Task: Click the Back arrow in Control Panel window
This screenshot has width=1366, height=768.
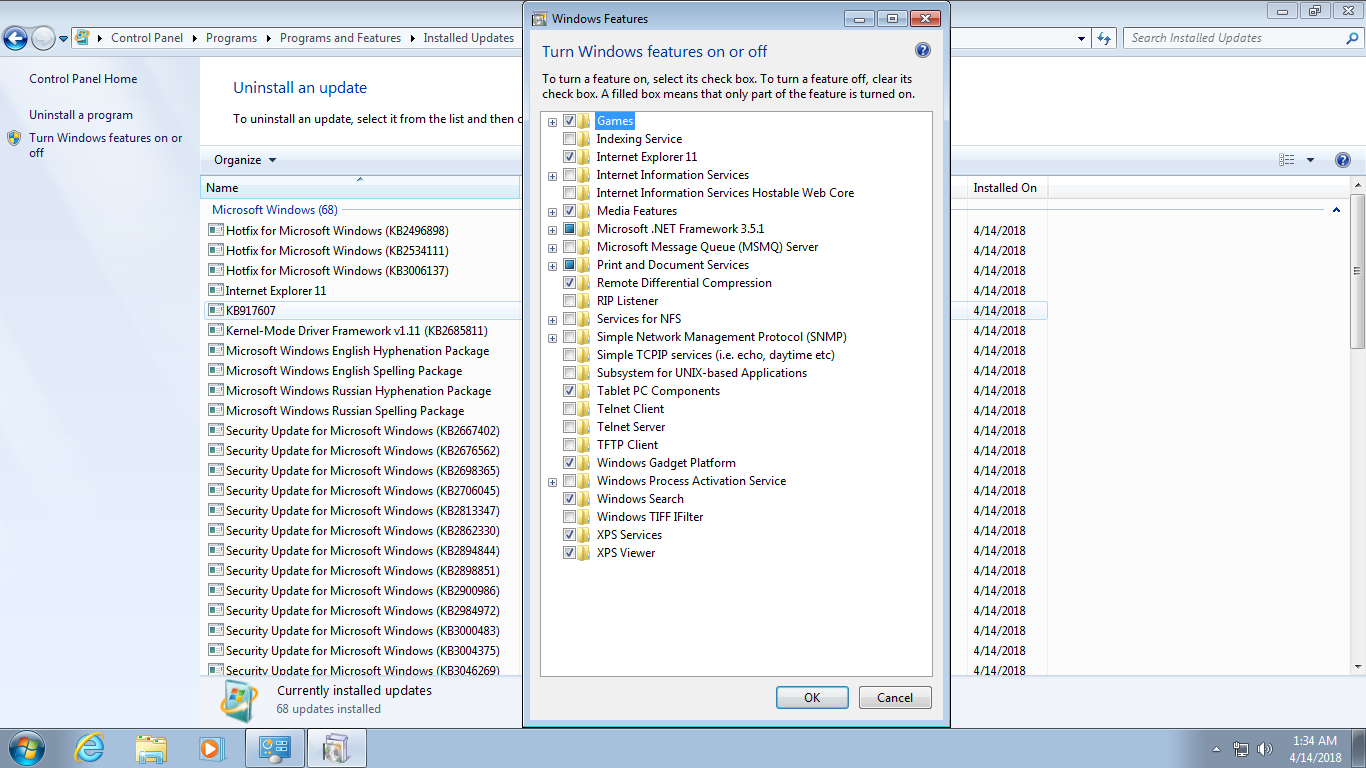Action: 15,38
